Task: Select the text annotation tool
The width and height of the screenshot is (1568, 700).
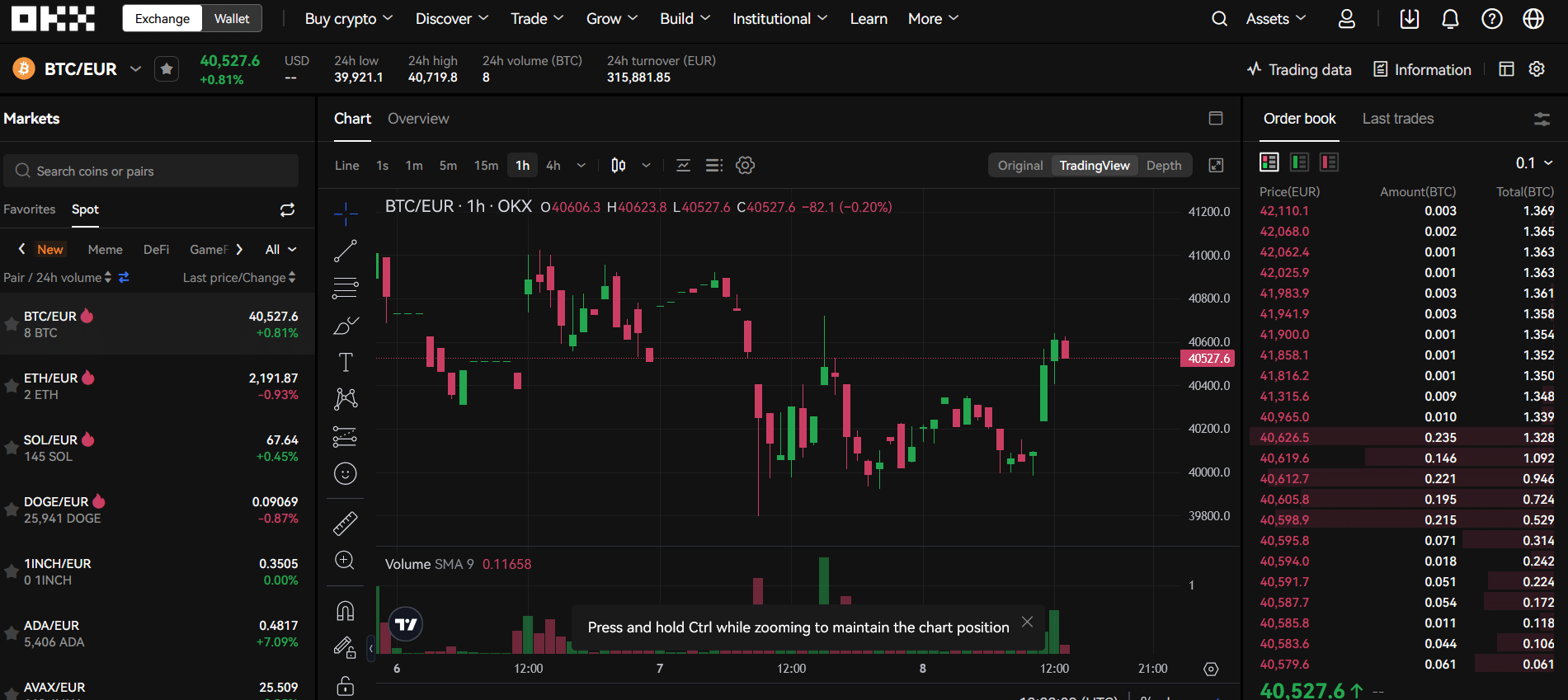Action: [x=346, y=362]
